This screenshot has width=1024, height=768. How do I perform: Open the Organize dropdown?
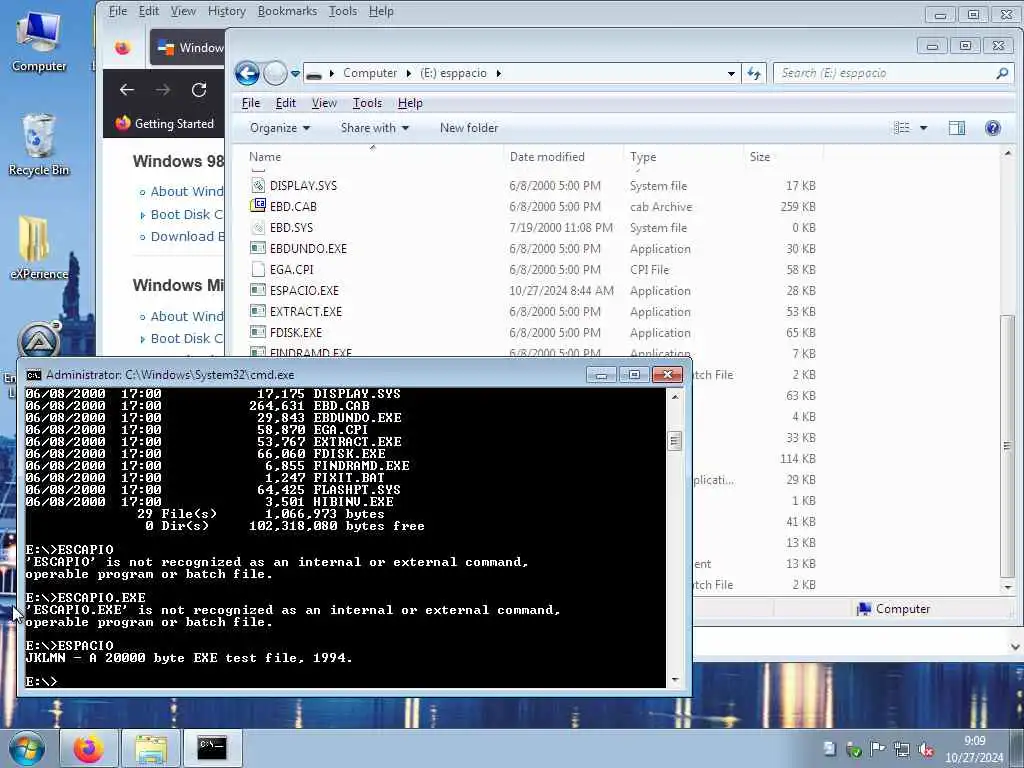280,128
